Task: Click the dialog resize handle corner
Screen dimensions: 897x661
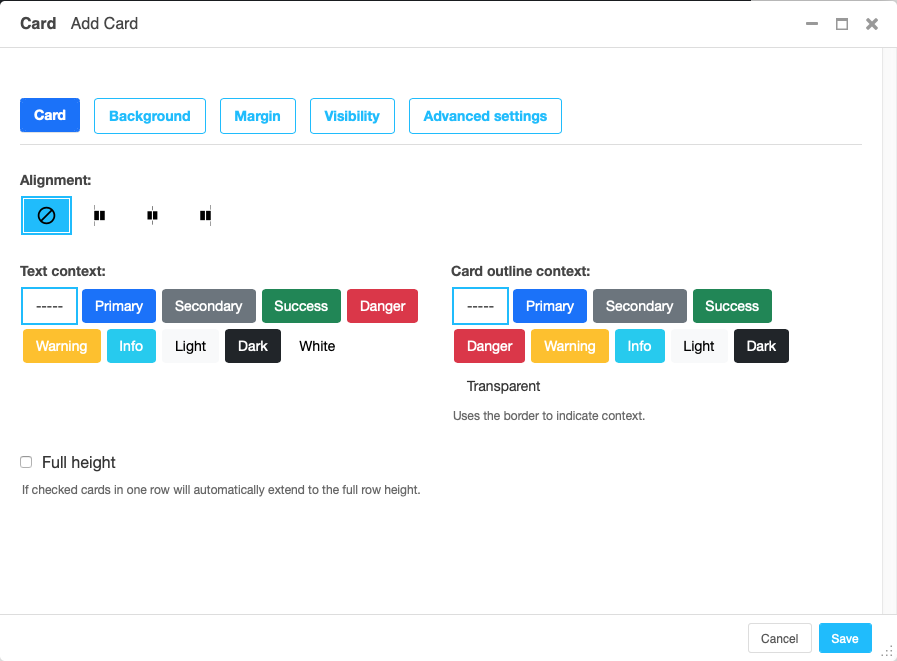Action: (887, 651)
